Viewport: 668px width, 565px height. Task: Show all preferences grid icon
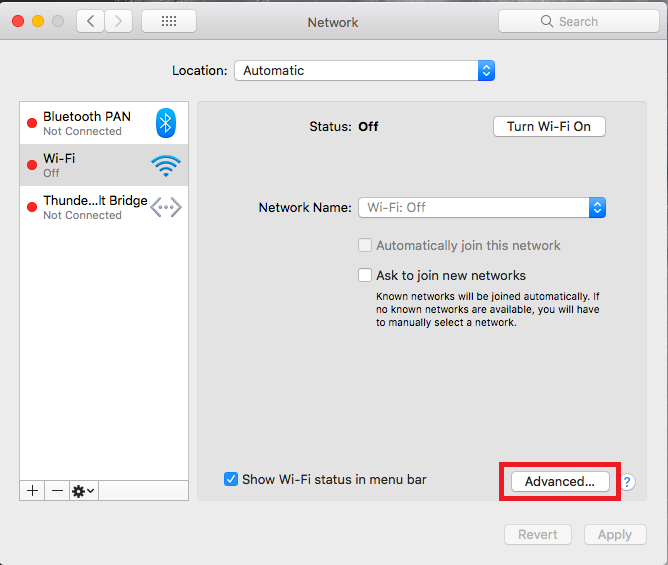click(x=169, y=21)
